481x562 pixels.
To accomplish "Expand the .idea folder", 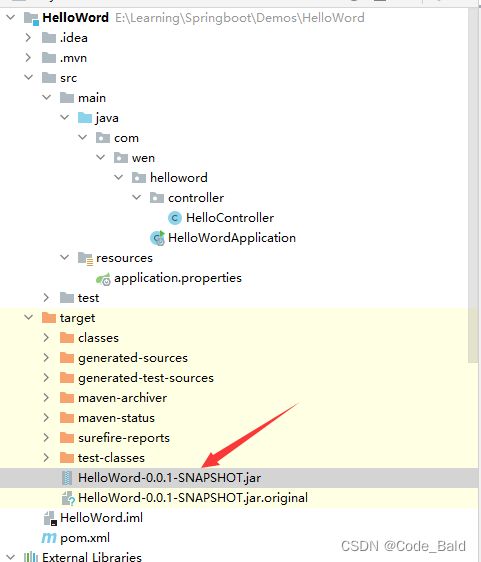I will point(28,37).
